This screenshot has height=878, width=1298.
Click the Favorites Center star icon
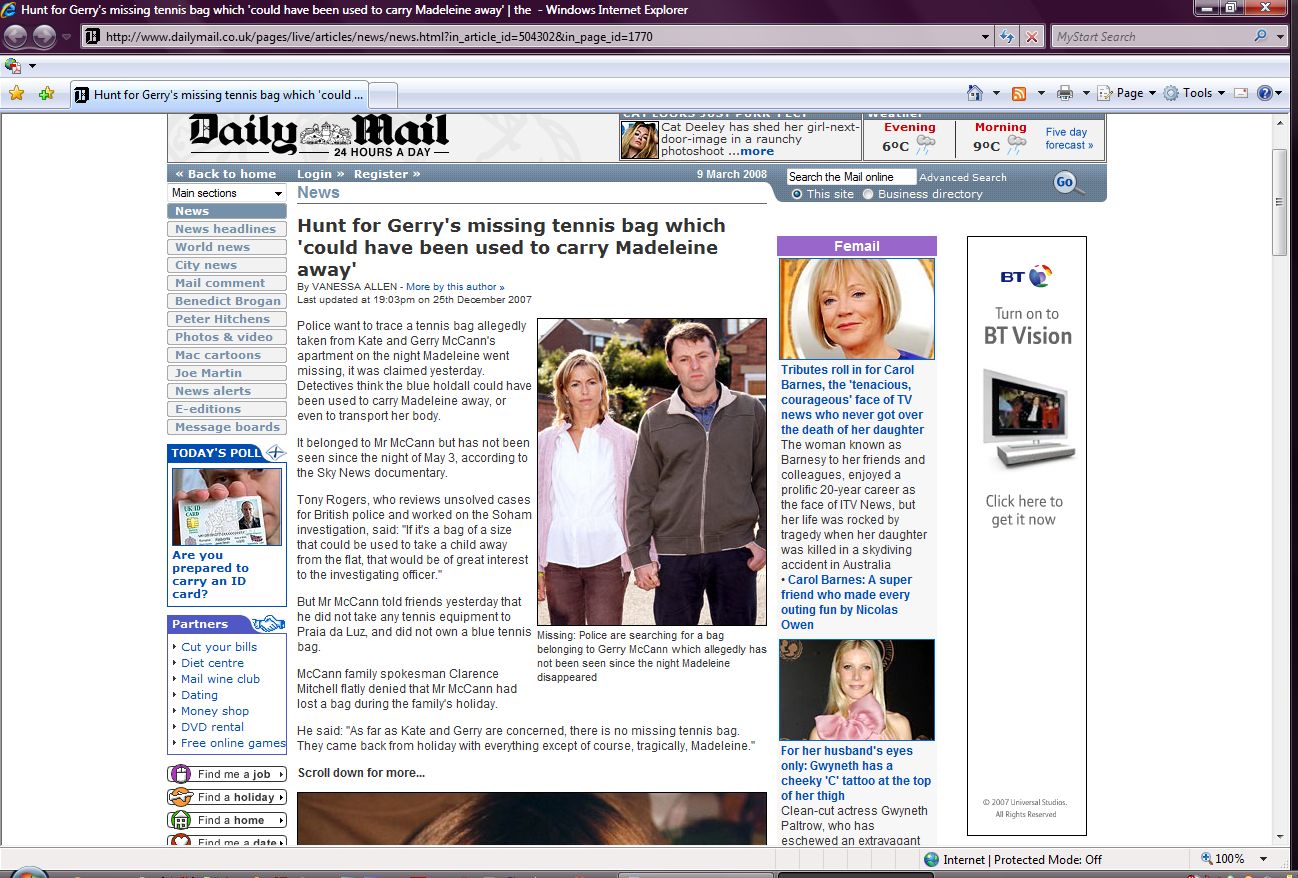pos(16,94)
